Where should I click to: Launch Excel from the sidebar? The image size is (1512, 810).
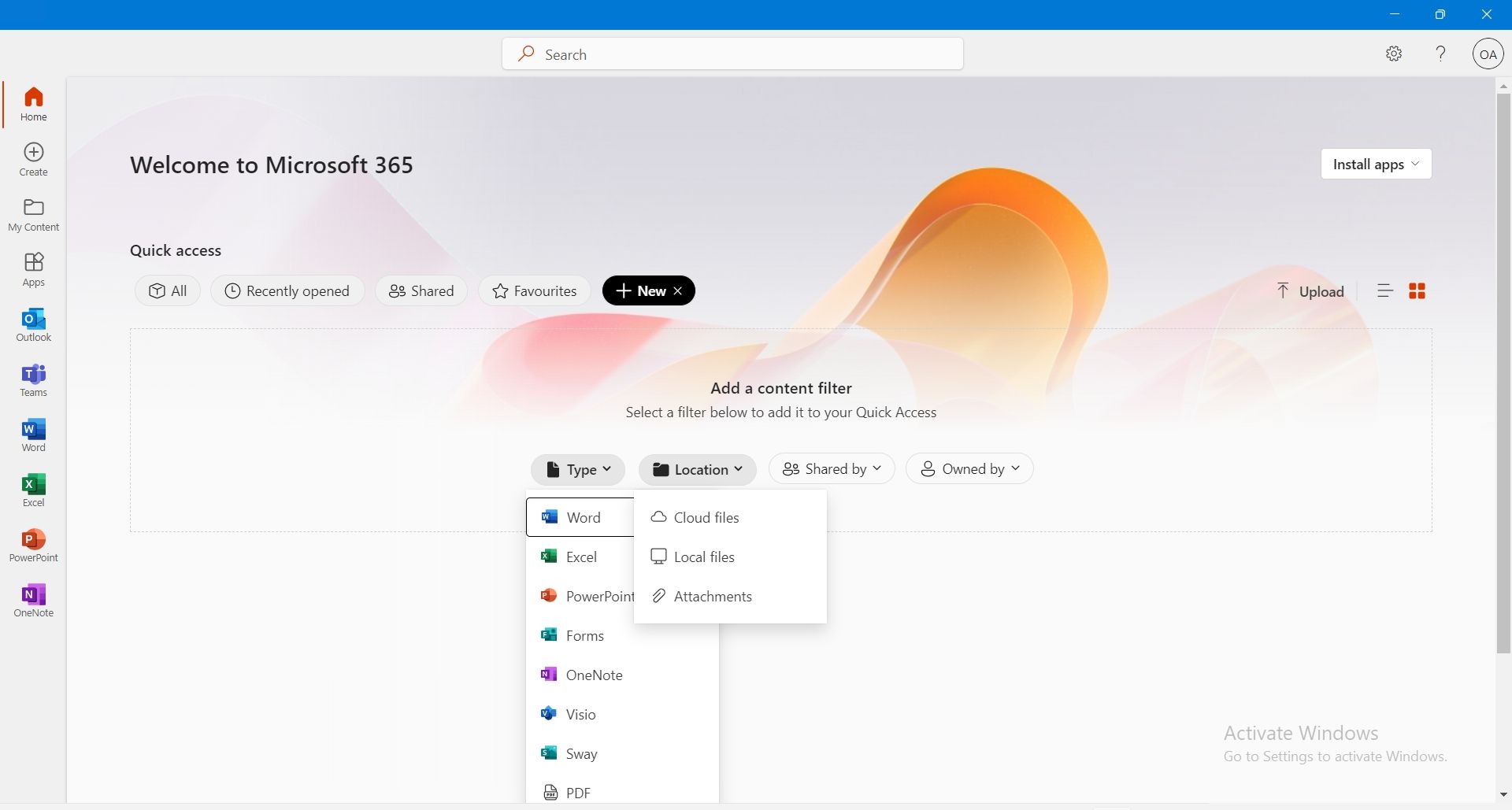(x=34, y=490)
